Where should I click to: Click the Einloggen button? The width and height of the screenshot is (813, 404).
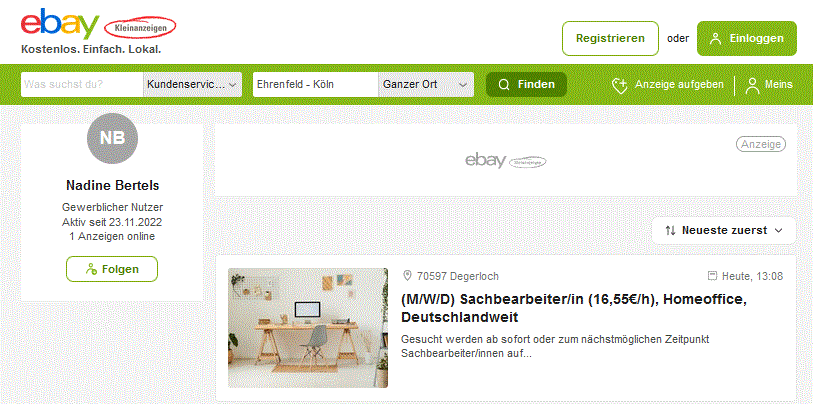[747, 38]
